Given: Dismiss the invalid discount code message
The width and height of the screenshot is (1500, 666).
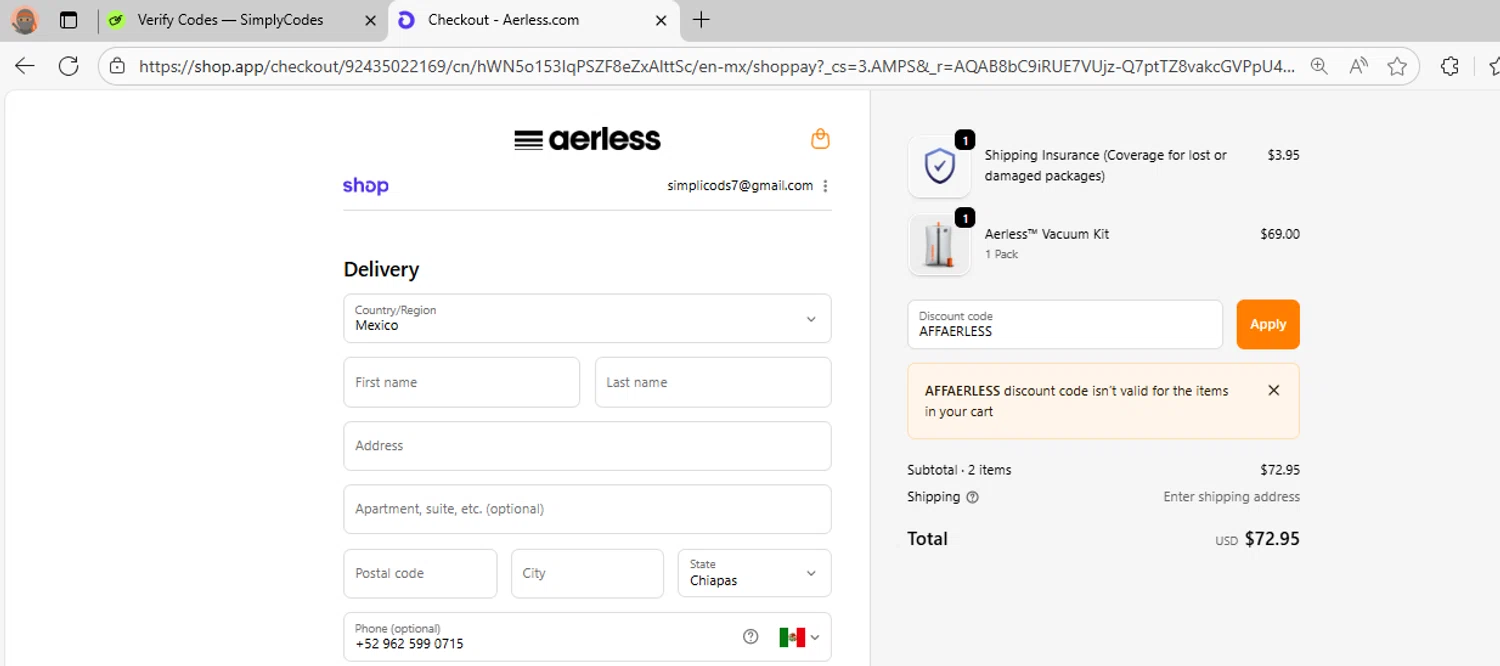Looking at the screenshot, I should point(1274,391).
